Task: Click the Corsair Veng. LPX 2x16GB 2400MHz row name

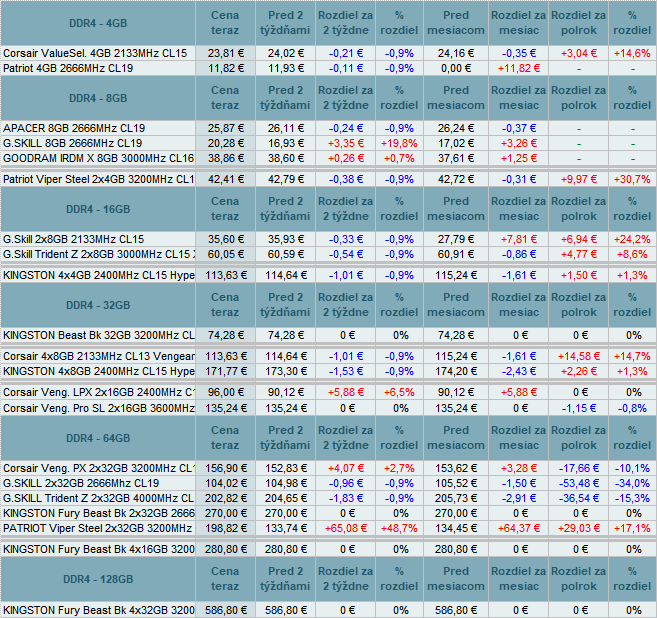Action: tap(98, 392)
